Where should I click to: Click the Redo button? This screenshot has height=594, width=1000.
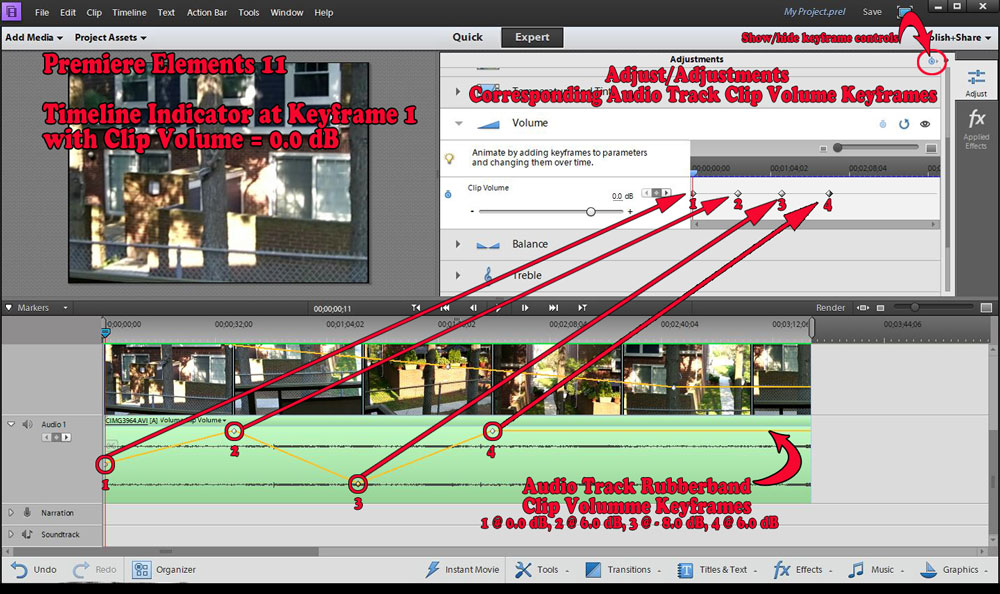tap(94, 569)
